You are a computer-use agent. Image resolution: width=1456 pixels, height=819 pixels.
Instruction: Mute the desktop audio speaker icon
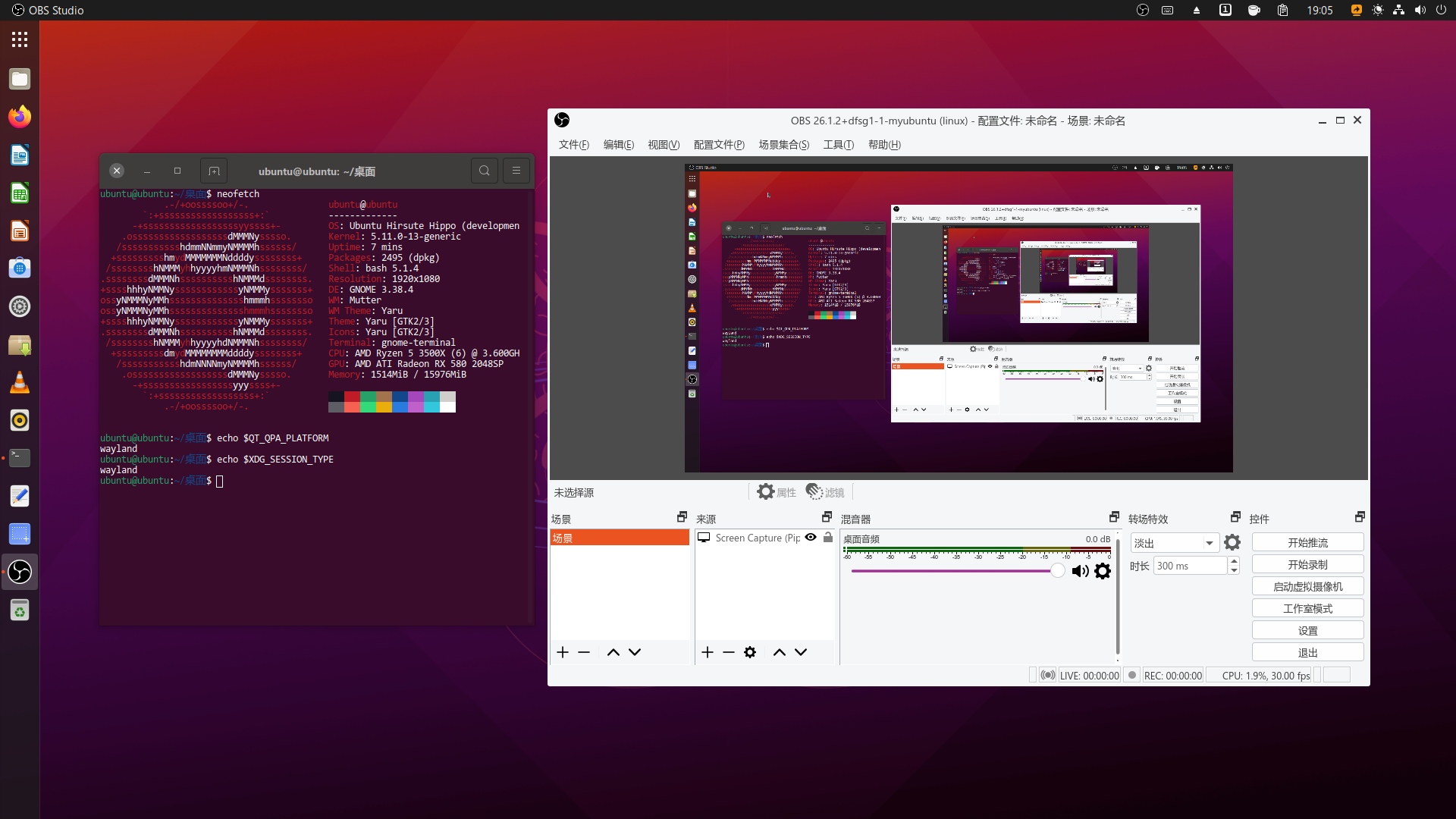1081,571
